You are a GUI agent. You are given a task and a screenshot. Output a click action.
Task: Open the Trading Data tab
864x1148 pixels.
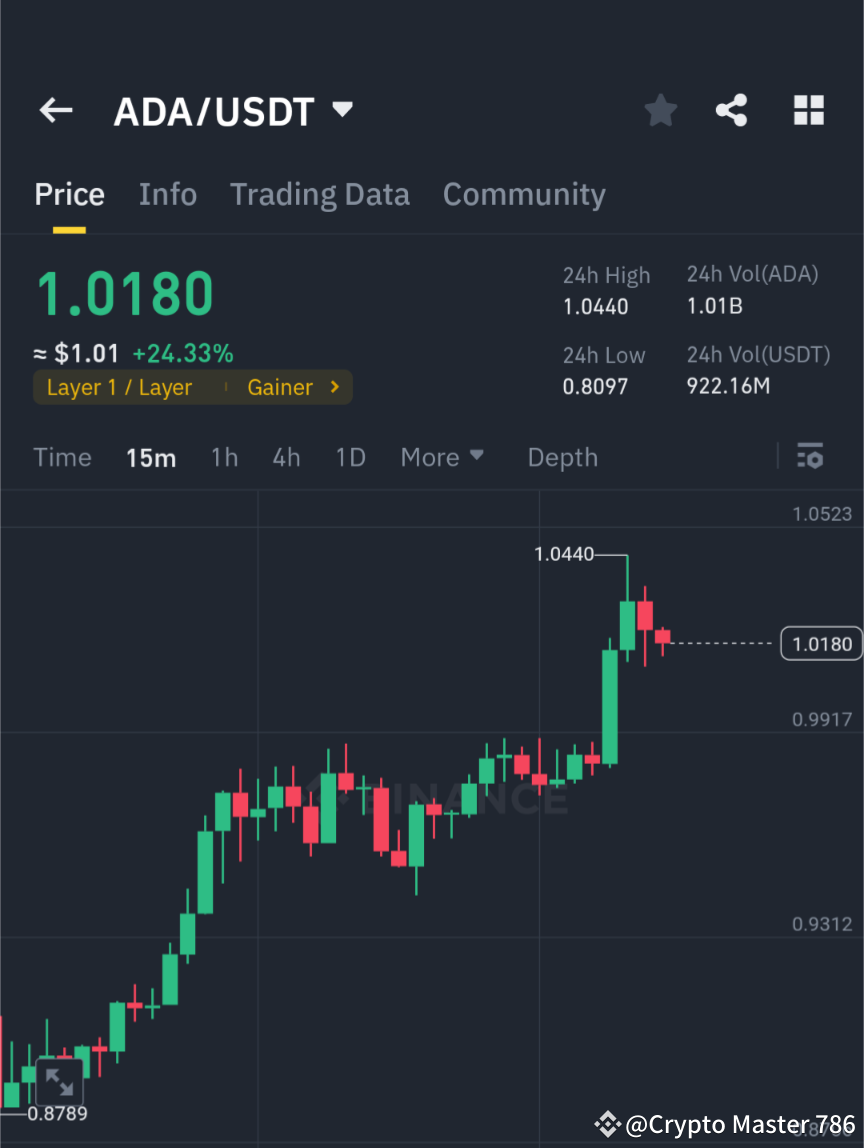[x=319, y=194]
